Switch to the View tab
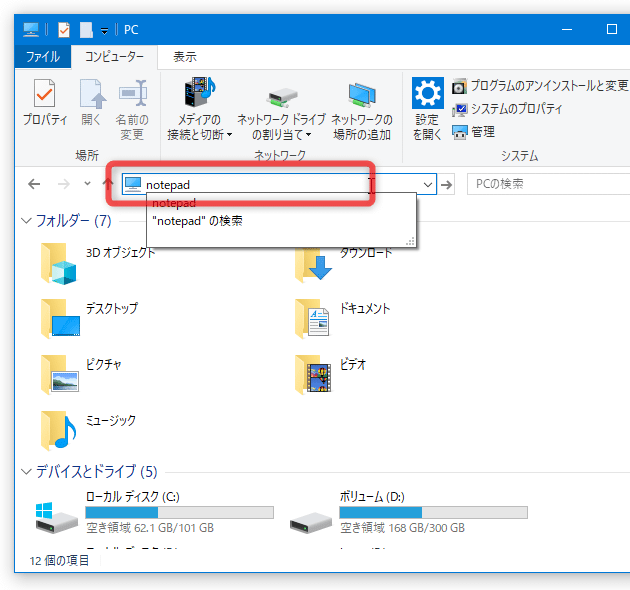The image size is (630, 590). click(185, 57)
